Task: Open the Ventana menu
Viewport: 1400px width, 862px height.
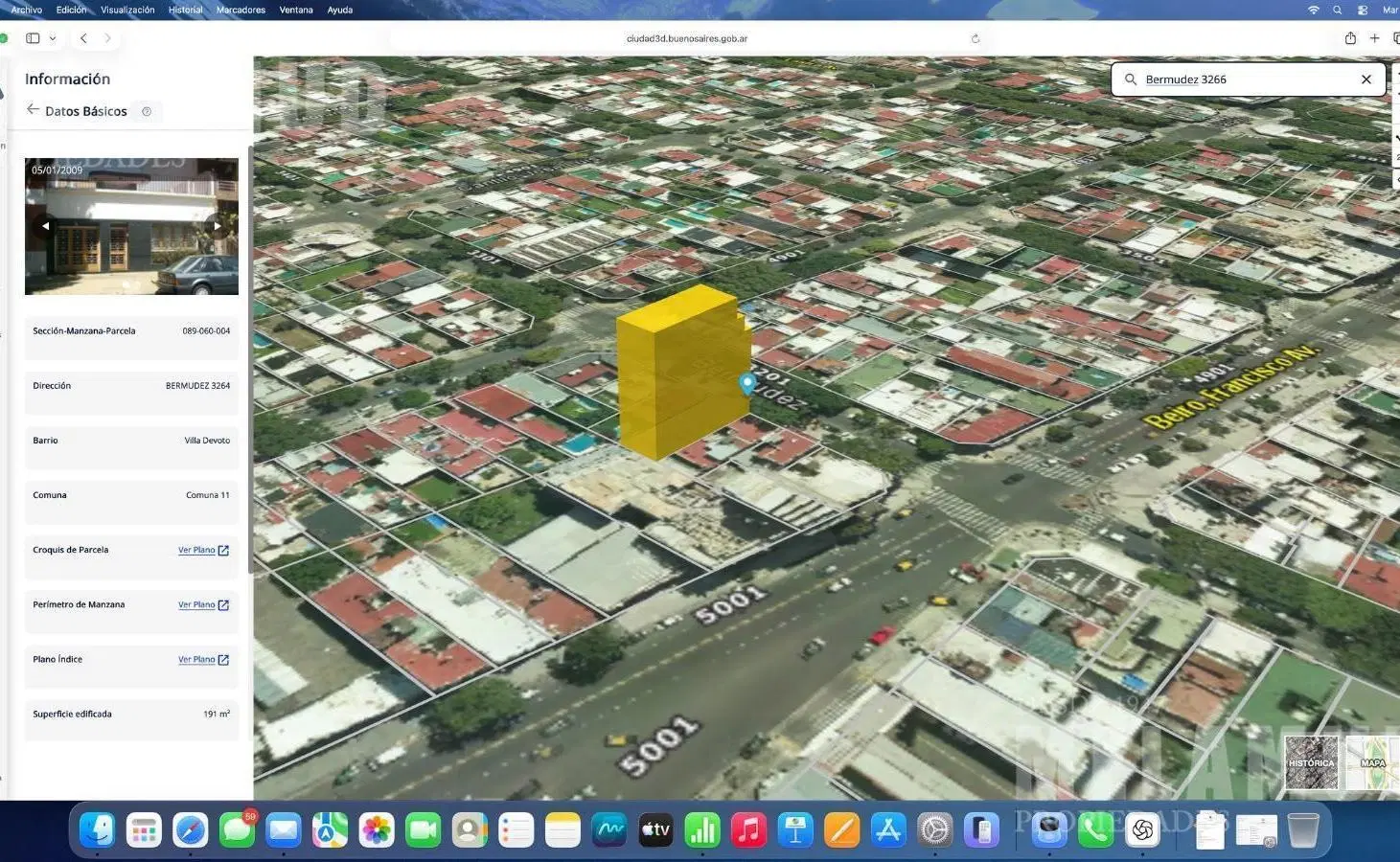Action: coord(296,10)
